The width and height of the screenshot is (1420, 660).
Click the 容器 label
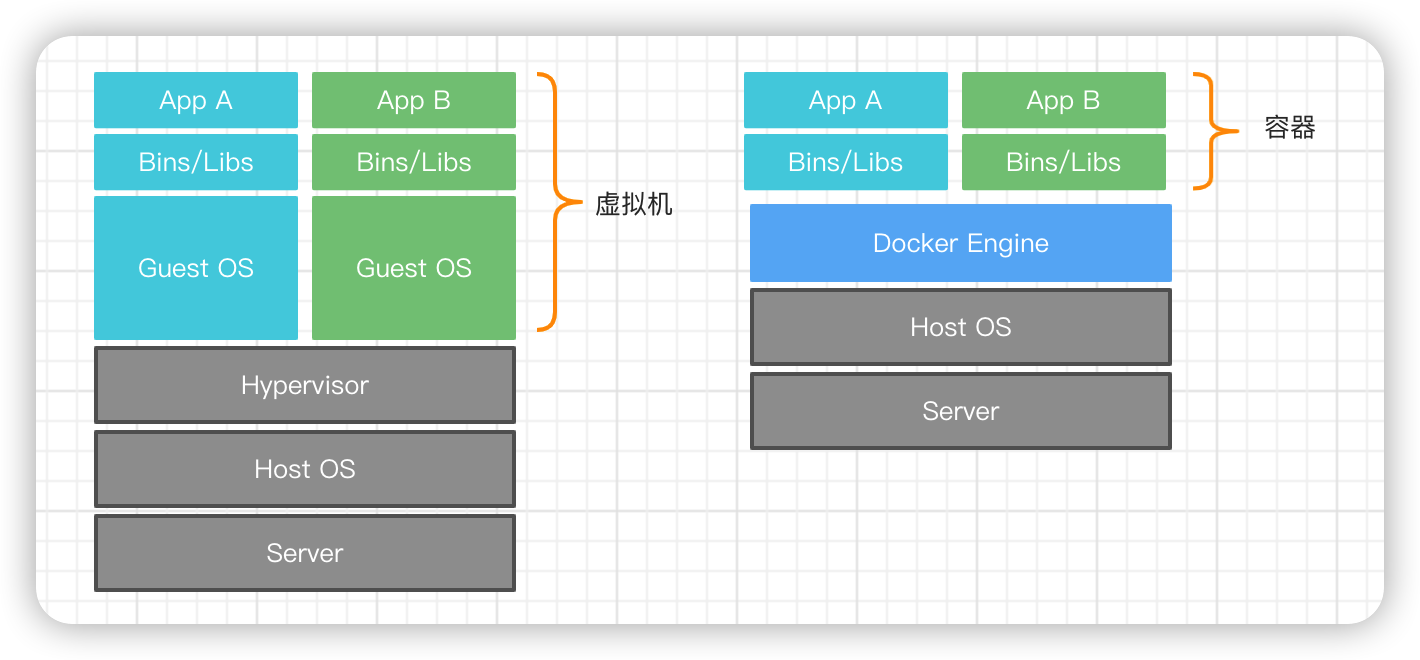[x=1289, y=128]
